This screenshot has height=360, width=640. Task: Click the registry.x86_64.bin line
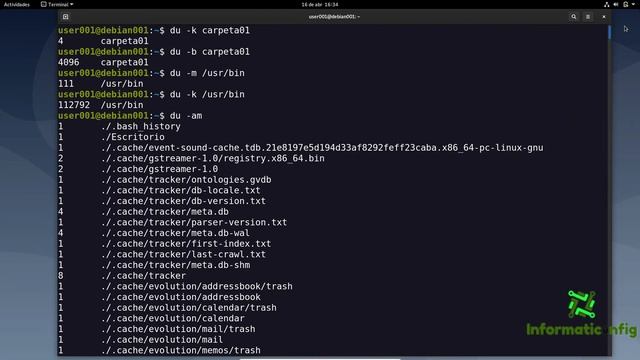click(213, 158)
